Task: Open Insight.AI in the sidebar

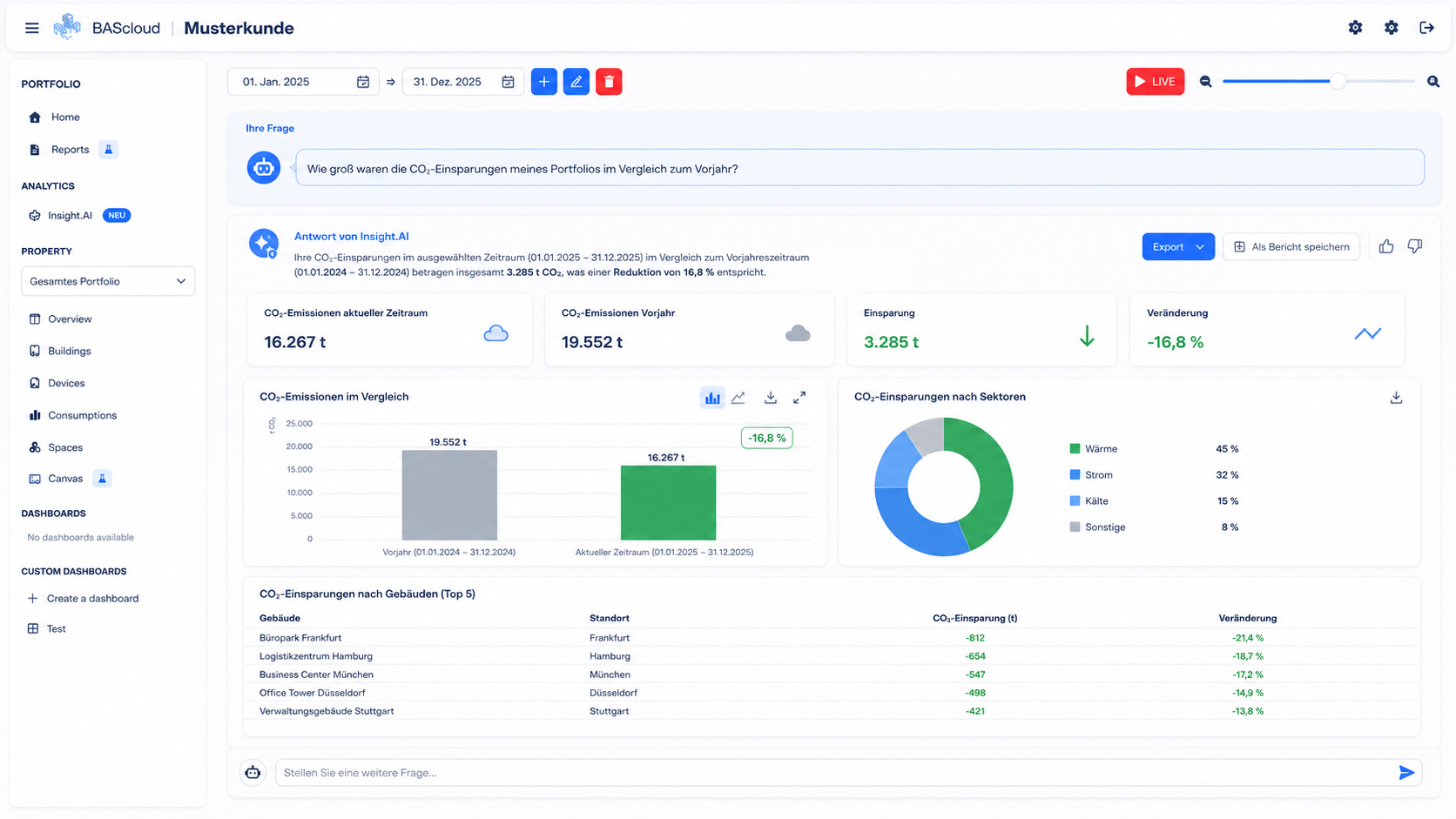Action: tap(71, 216)
